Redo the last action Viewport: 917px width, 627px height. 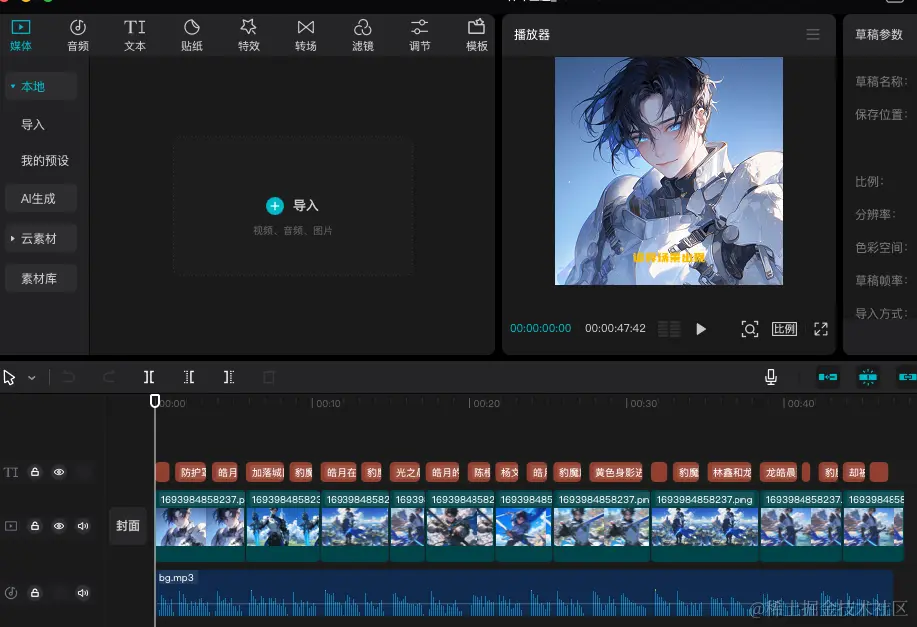(108, 377)
